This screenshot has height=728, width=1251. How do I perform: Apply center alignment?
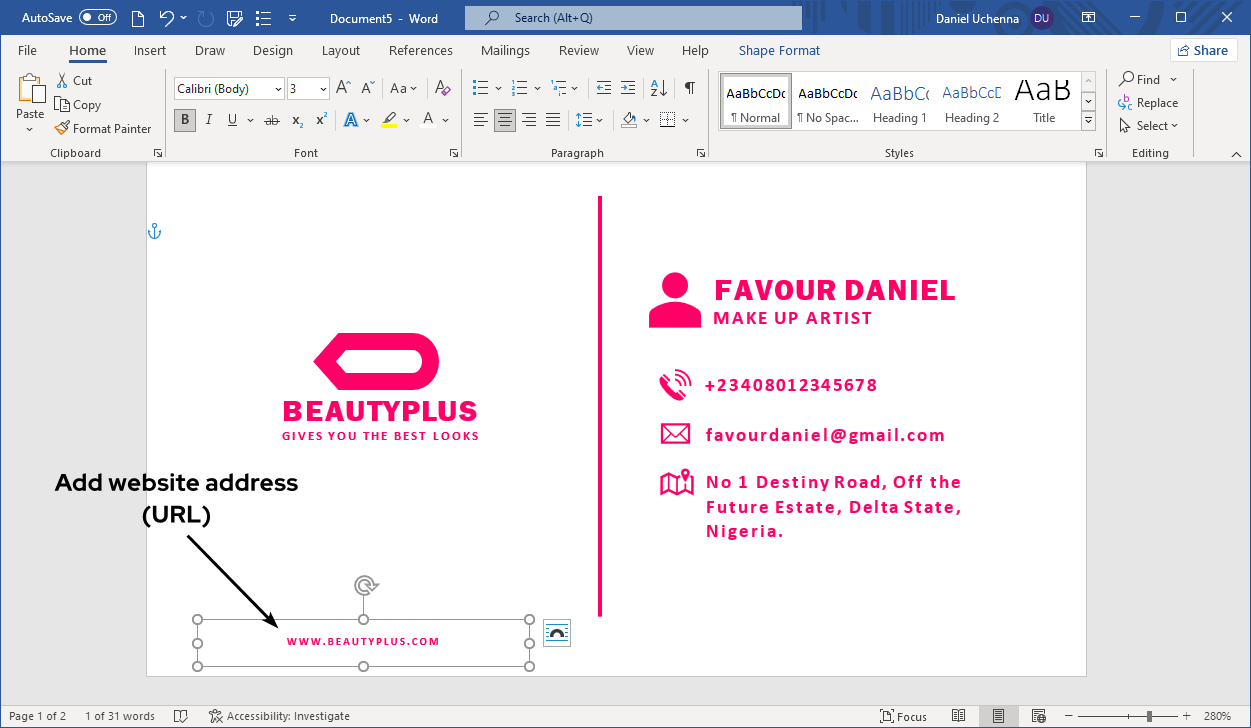point(505,120)
